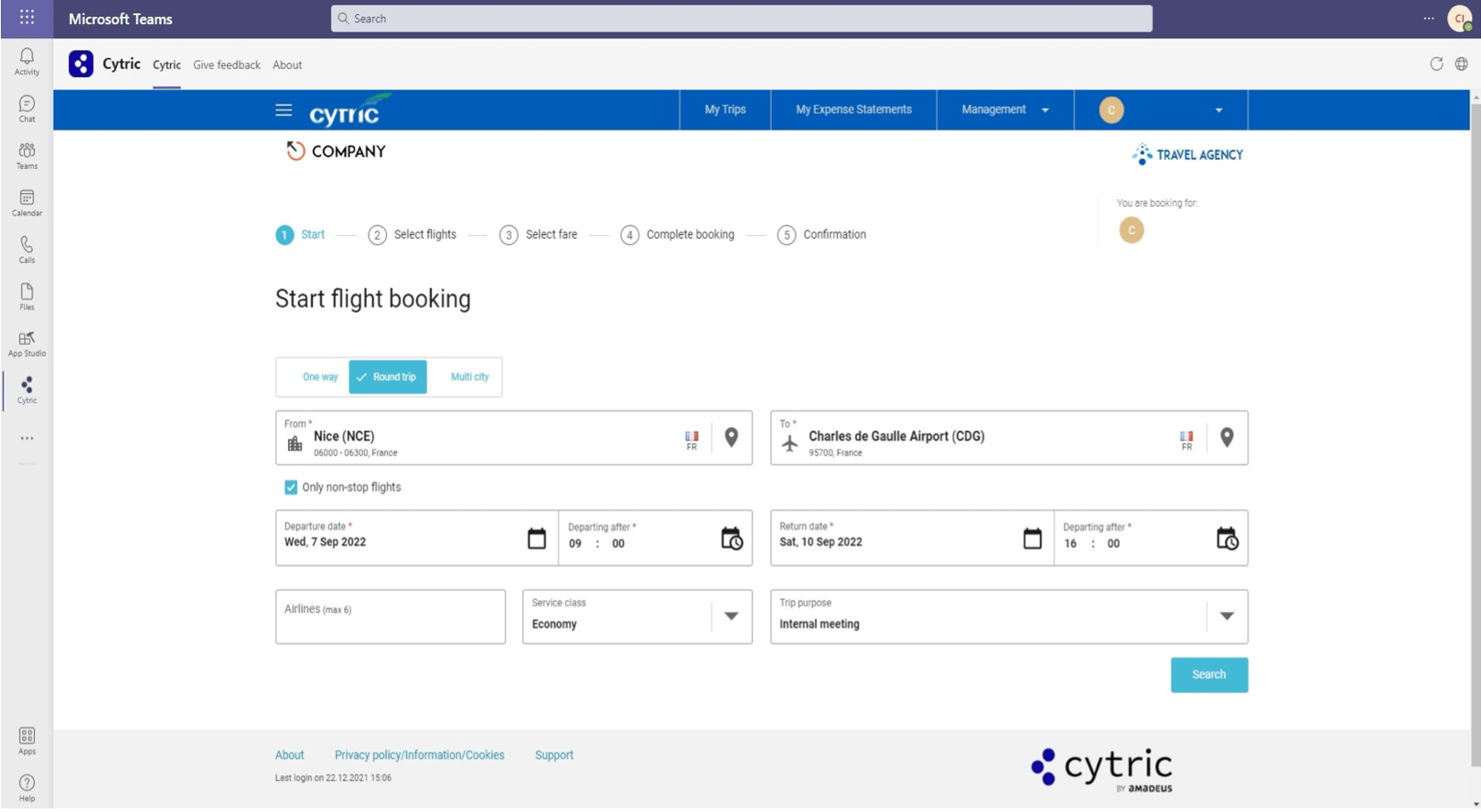Click the Airlines input field

tap(390, 616)
